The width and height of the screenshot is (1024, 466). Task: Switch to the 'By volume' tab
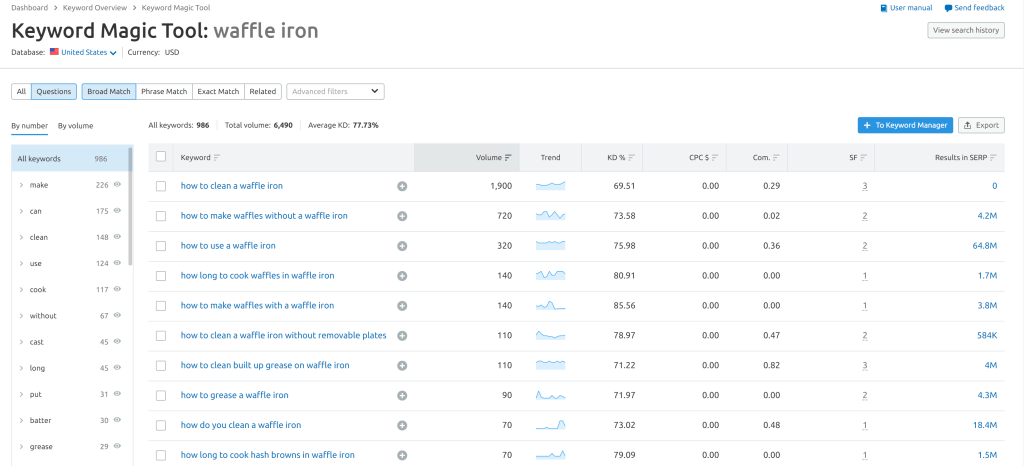click(75, 126)
